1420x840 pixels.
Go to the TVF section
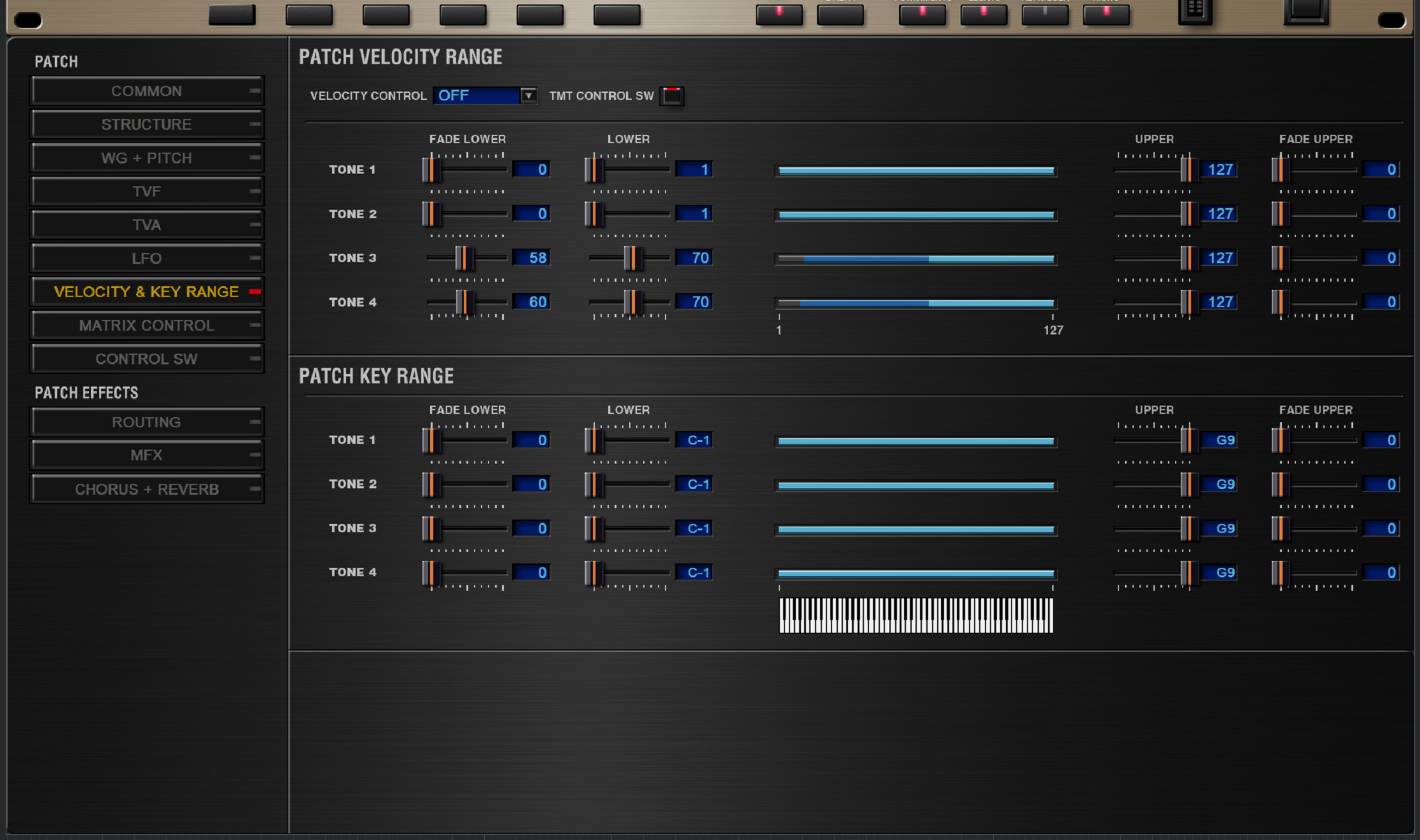[x=146, y=191]
